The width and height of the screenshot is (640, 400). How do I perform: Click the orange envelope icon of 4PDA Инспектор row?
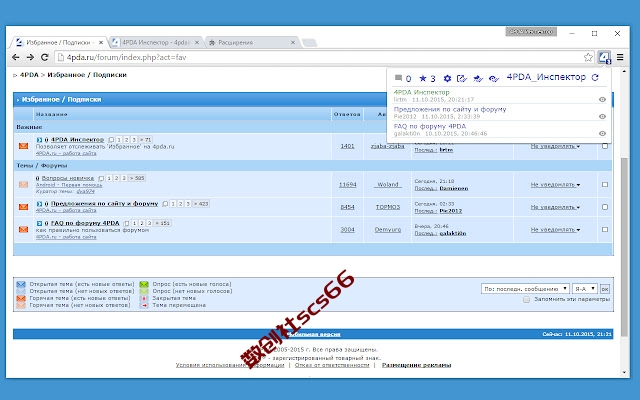[x=23, y=146]
